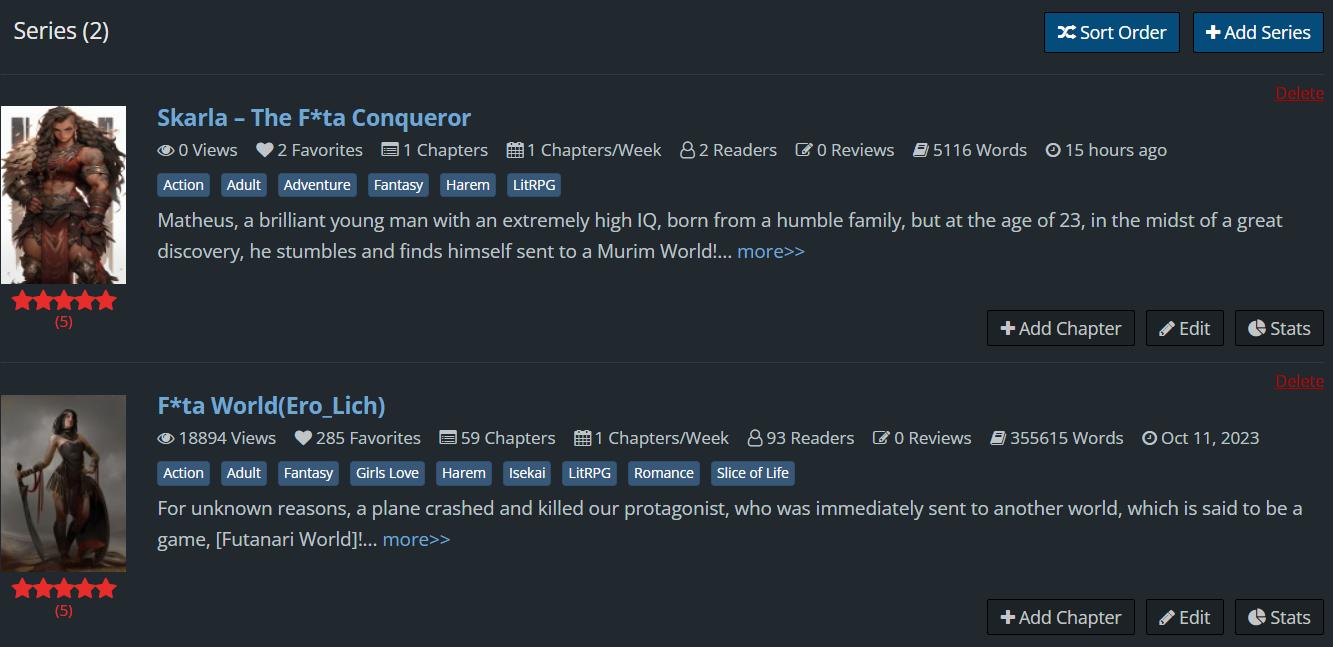Click the heart icon beside 285 Favorites
The image size is (1333, 647).
(303, 438)
